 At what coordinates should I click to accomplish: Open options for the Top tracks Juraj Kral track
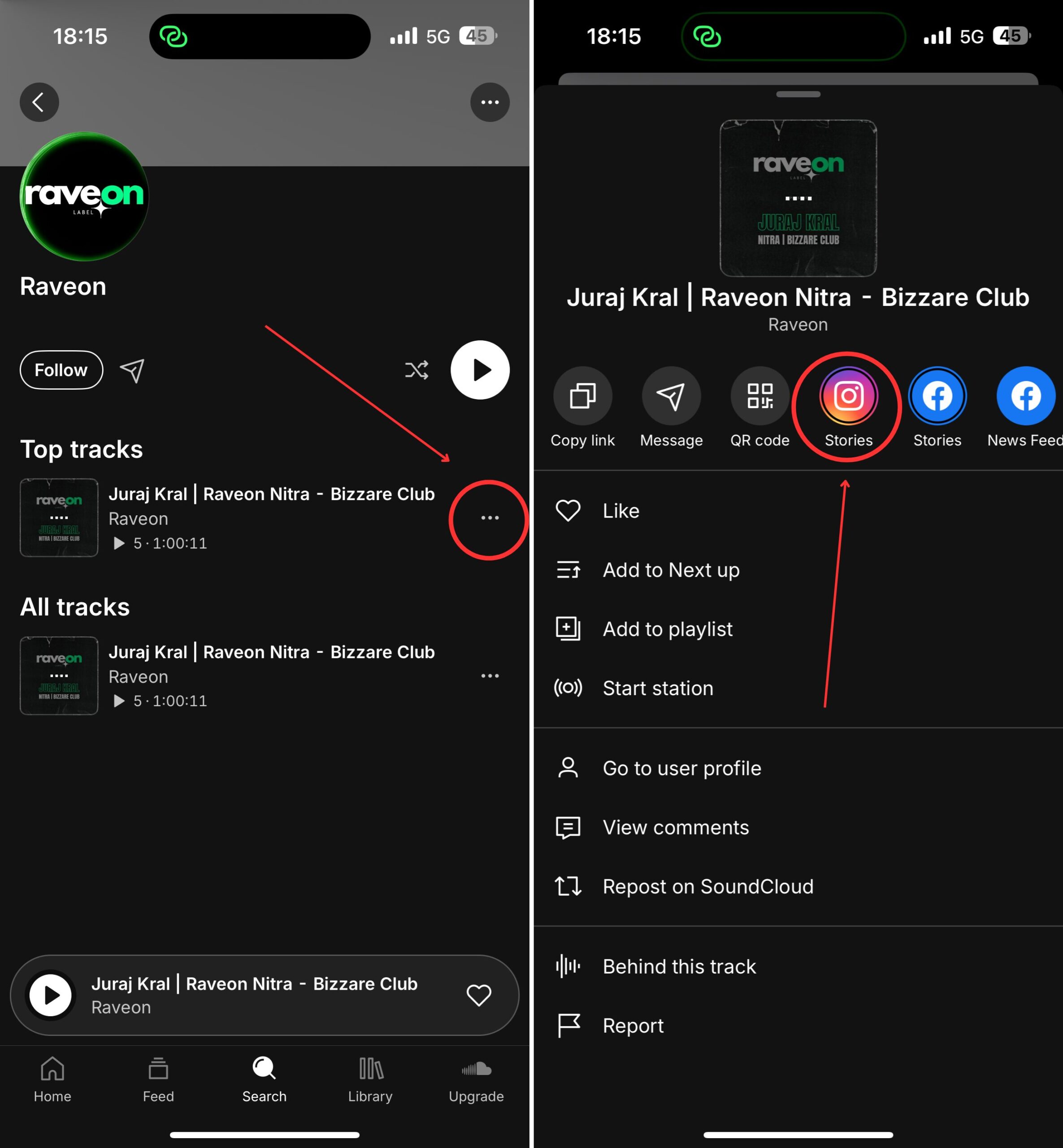490,518
